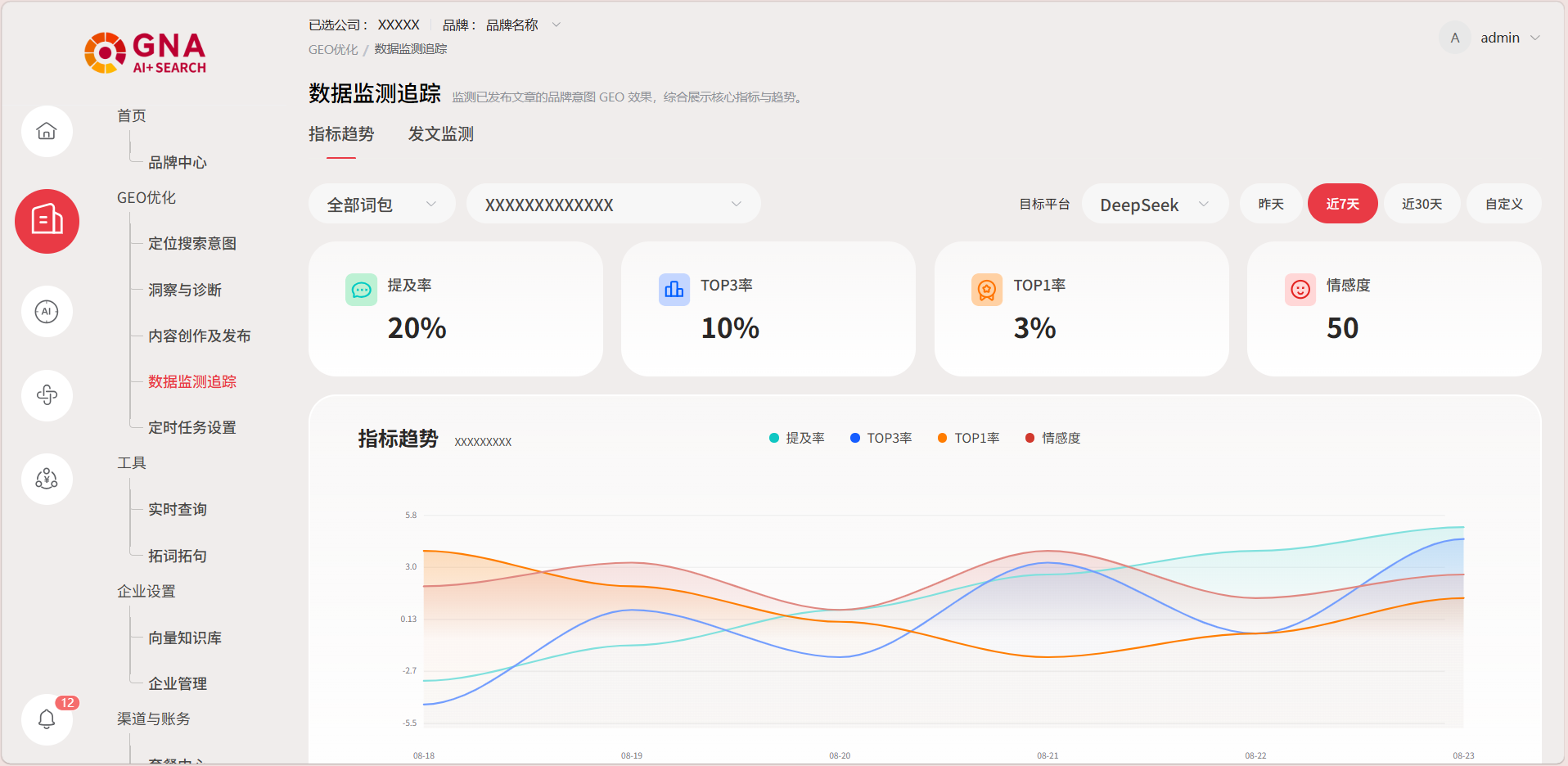Image resolution: width=1568 pixels, height=766 pixels.
Task: Click the 08-23 axis date label
Action: (1463, 755)
